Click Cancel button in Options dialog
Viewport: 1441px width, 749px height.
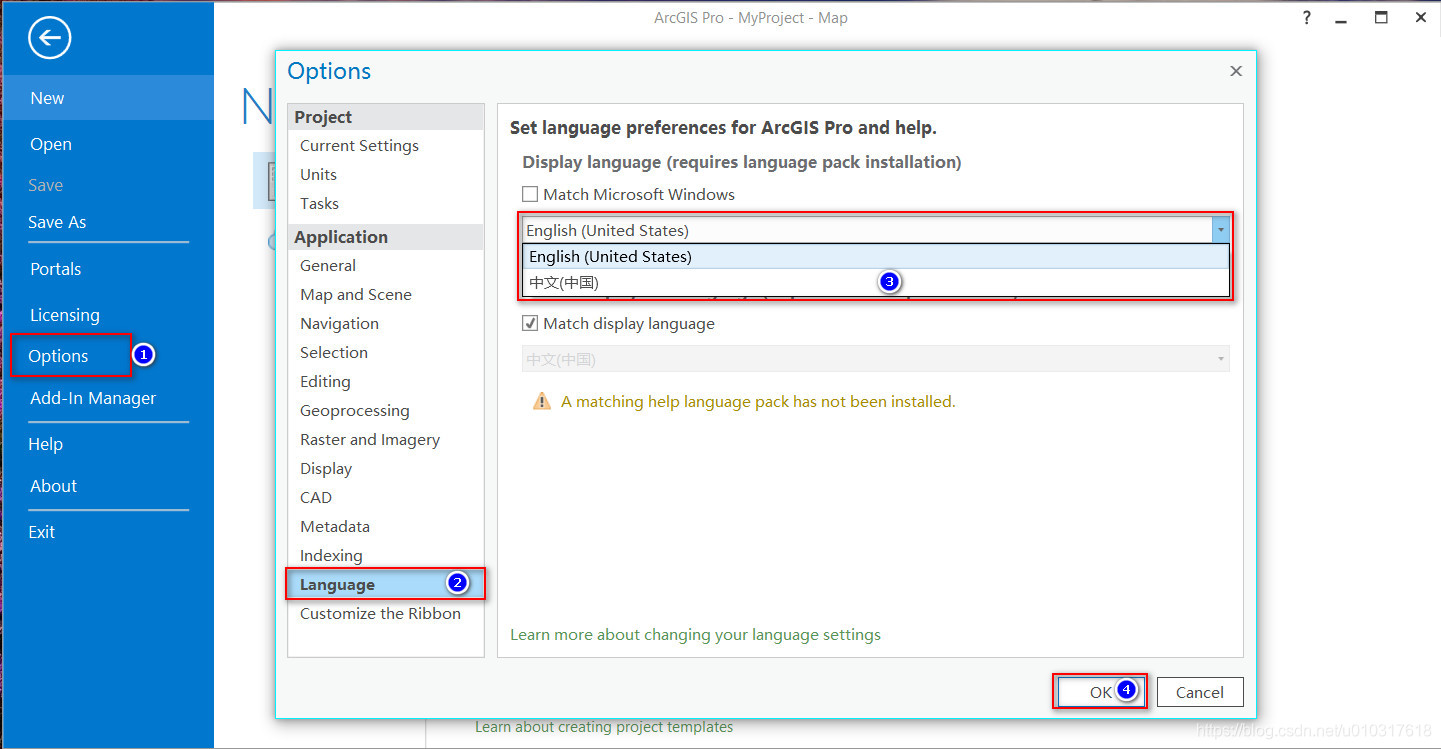pos(1199,692)
